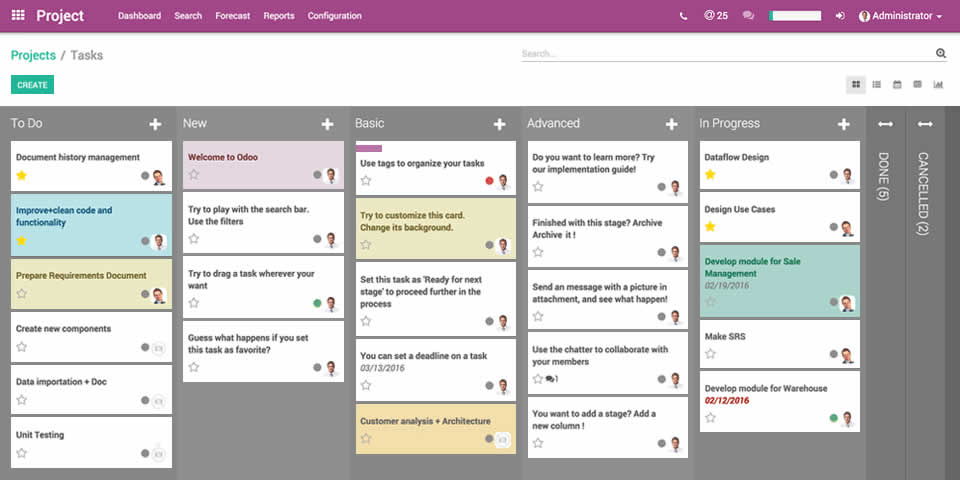The image size is (960, 480).
Task: Open the Administrator user dropdown
Action: tap(900, 16)
